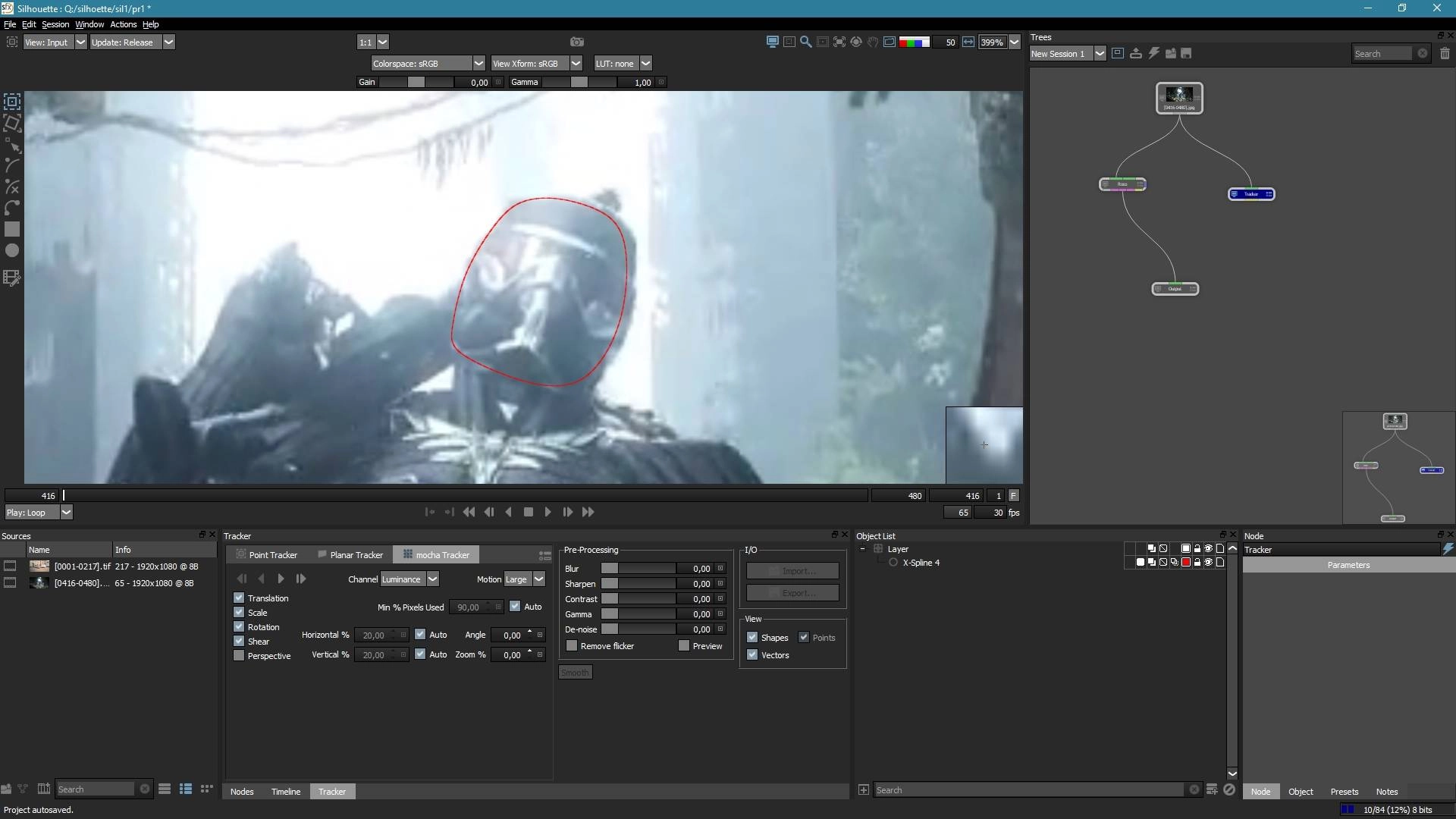
Task: Open the Motion Large dropdown
Action: [525, 579]
